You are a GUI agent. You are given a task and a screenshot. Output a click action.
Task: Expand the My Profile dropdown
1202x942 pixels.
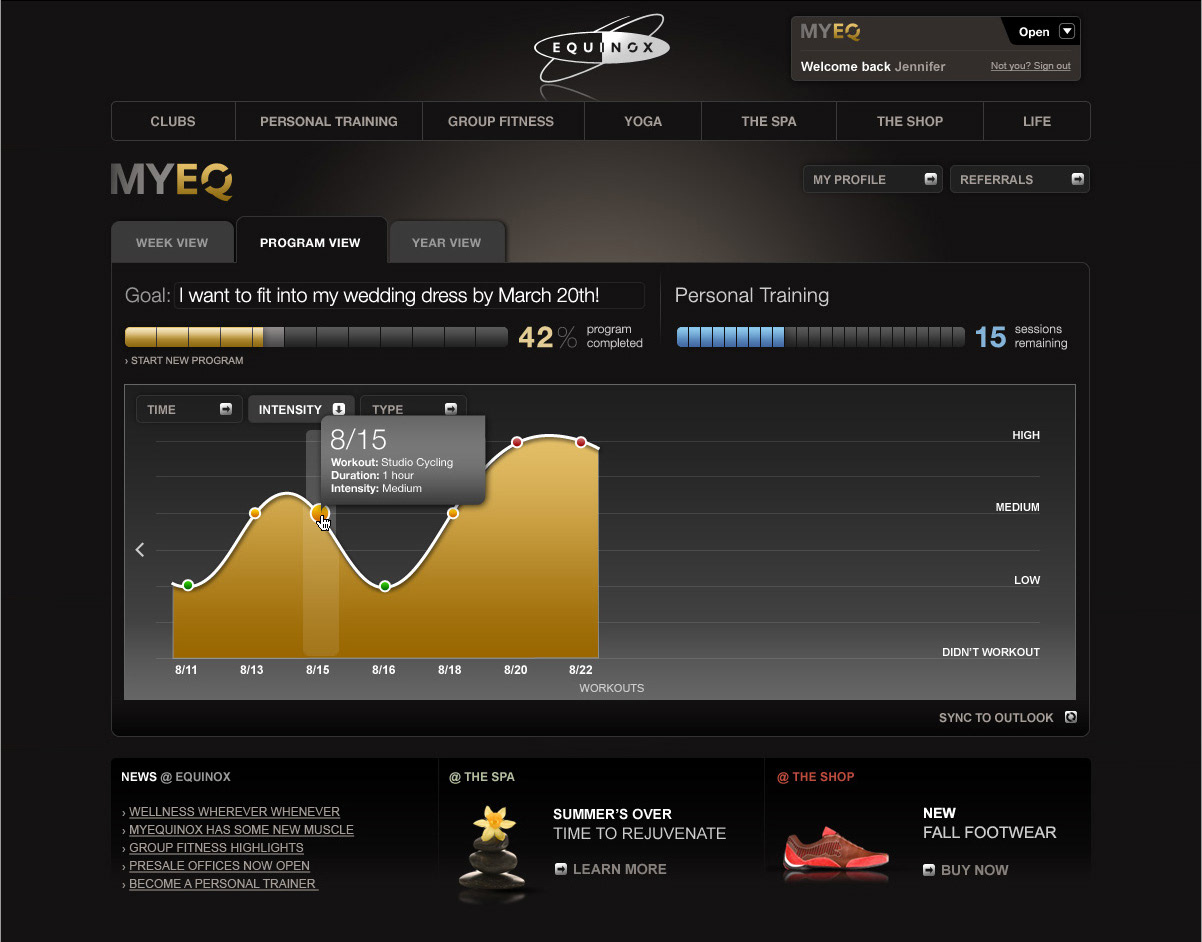point(873,179)
